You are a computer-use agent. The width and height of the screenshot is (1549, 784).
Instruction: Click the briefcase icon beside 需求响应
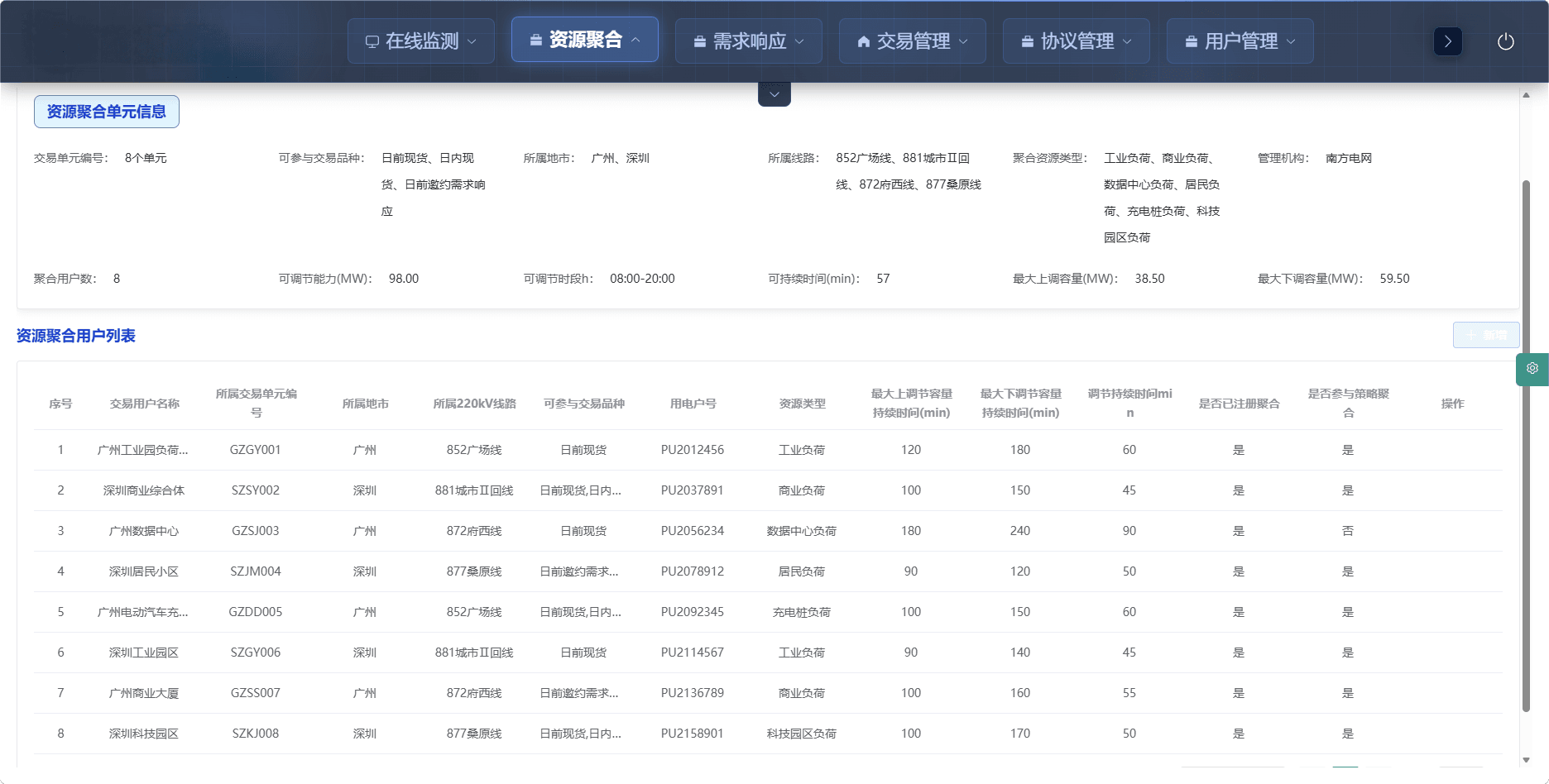[x=699, y=41]
